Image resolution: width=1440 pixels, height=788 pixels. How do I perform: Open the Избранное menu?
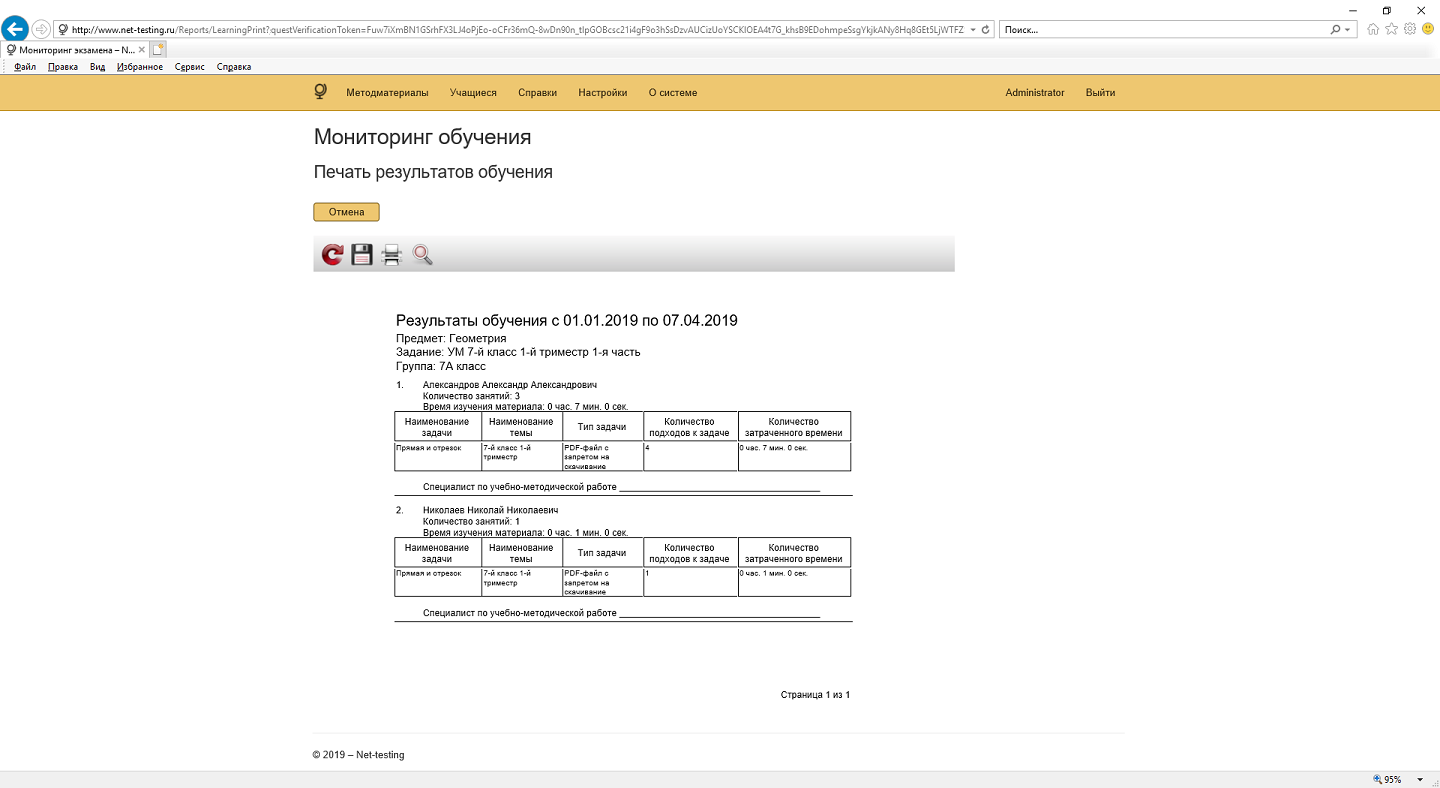pyautogui.click(x=140, y=67)
